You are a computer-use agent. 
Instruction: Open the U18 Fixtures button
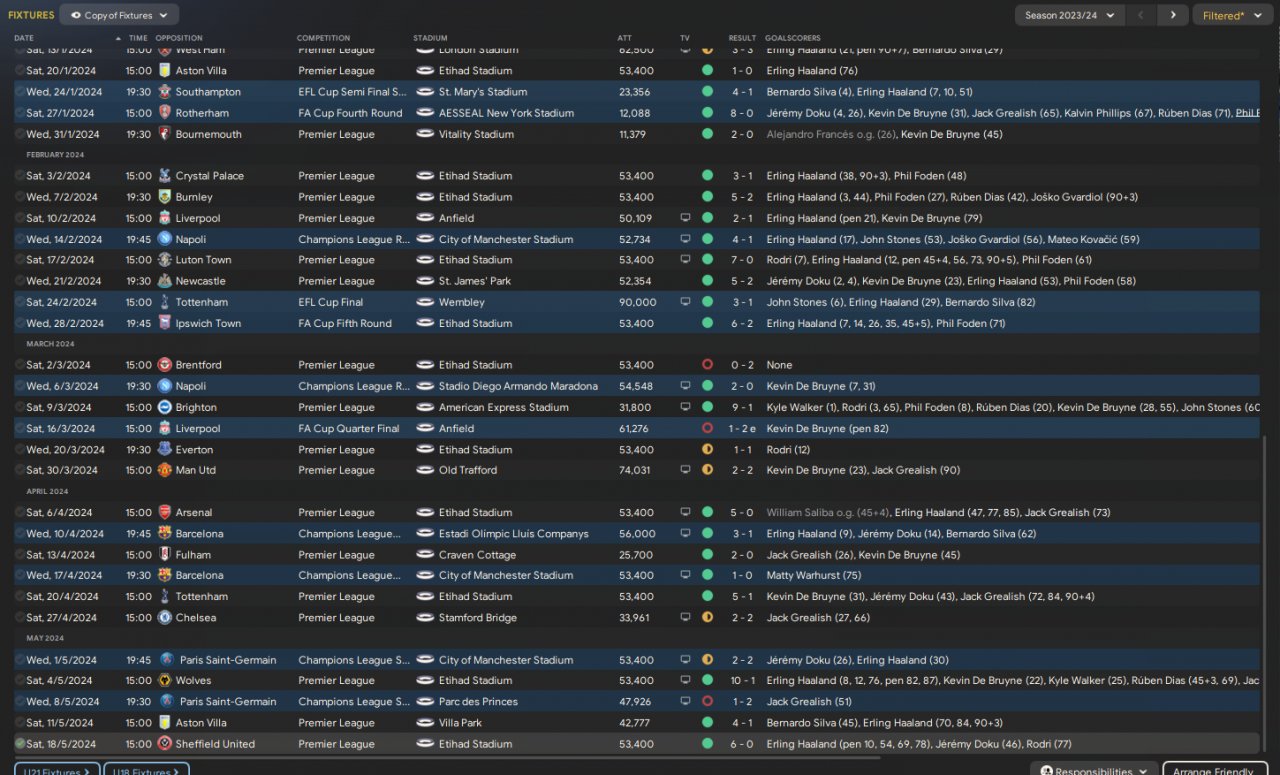click(x=146, y=771)
